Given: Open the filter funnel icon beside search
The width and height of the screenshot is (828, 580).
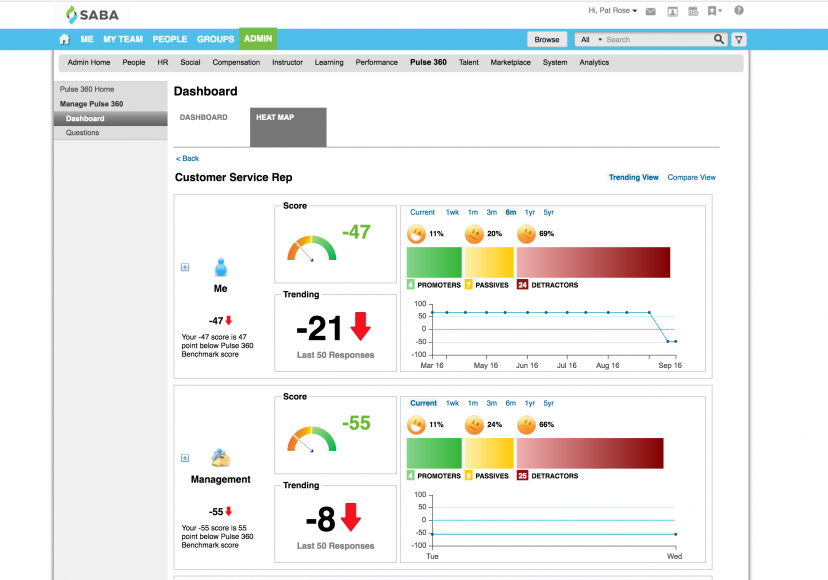Looking at the screenshot, I should [x=738, y=39].
